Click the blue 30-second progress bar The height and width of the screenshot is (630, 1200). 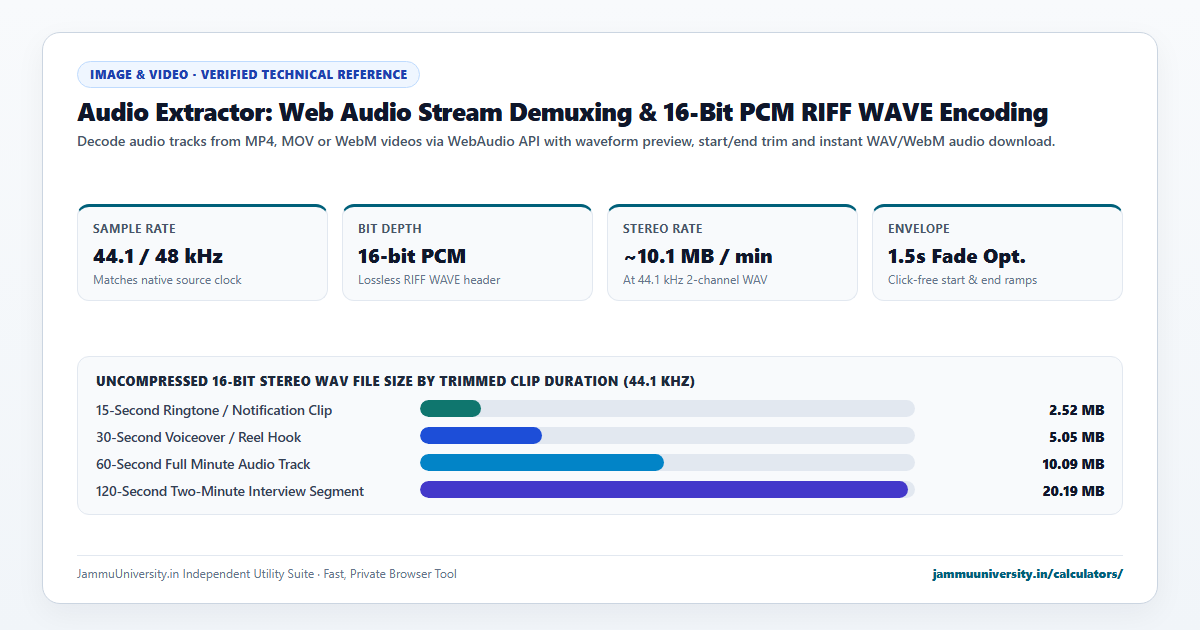point(481,436)
